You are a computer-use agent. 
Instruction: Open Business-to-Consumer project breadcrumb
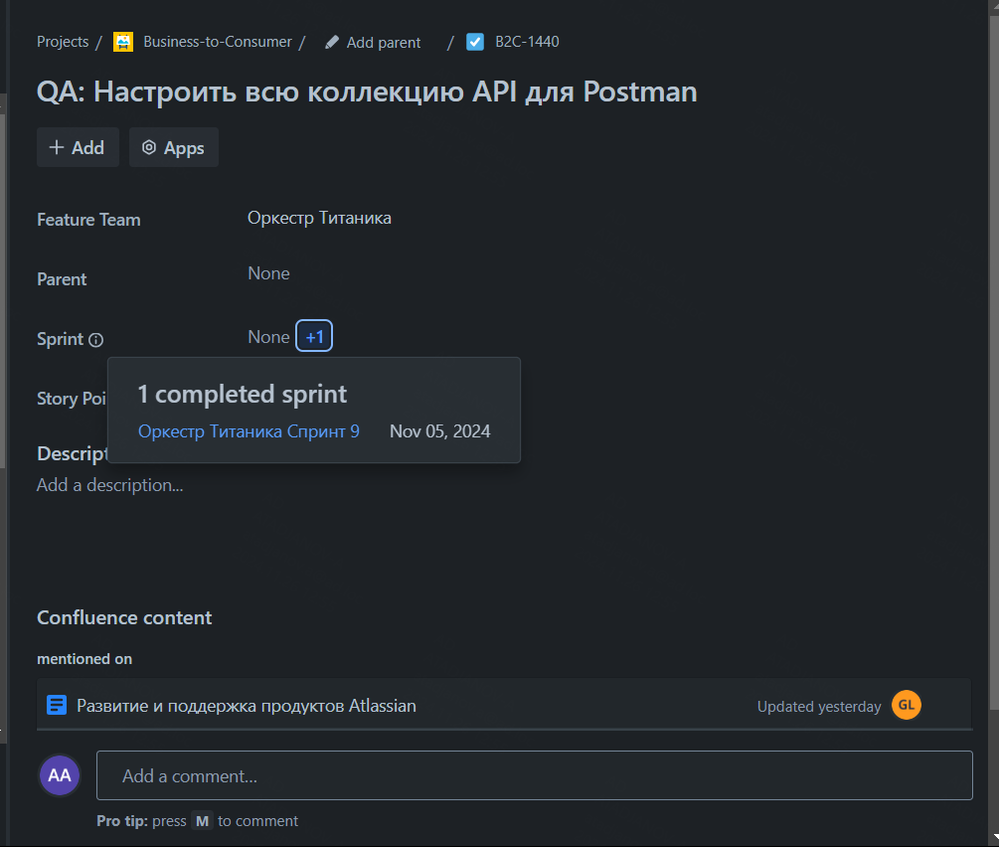click(217, 42)
